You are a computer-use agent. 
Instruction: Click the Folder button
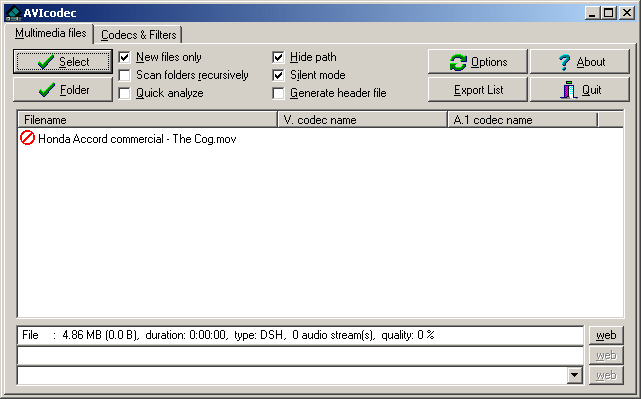[x=63, y=90]
